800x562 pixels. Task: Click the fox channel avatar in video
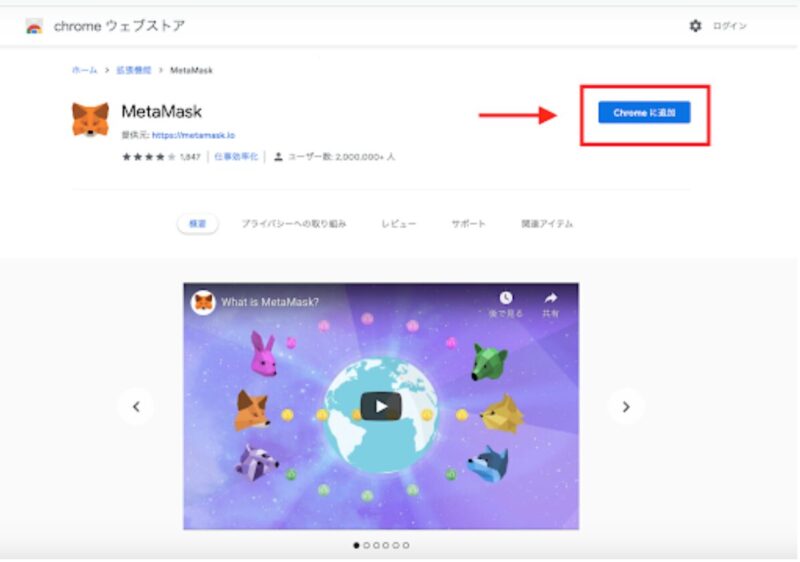coord(203,302)
